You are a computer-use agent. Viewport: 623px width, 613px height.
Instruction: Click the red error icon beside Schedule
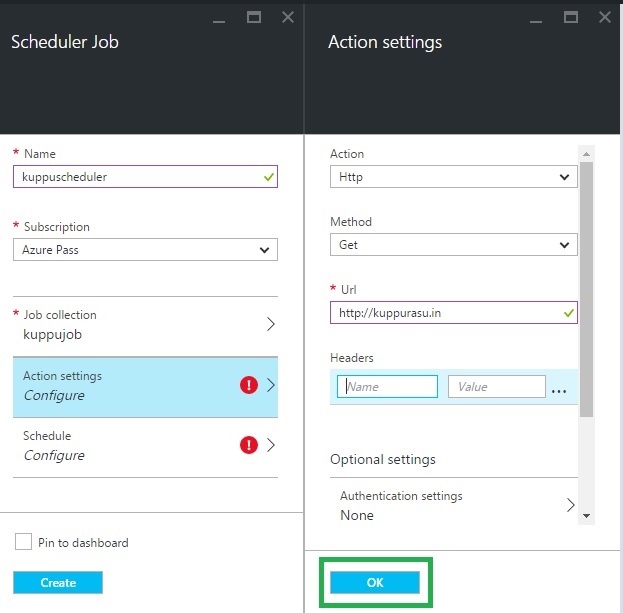[x=250, y=445]
